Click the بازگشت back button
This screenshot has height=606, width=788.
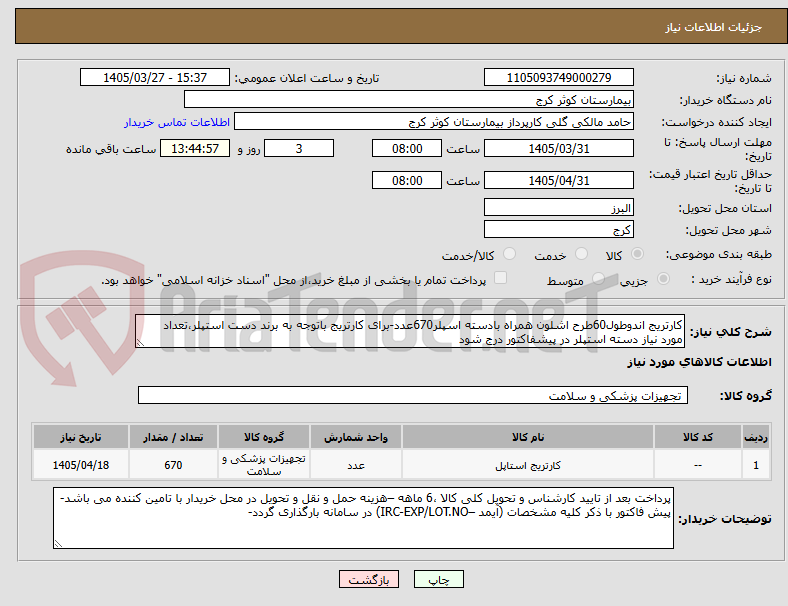369,579
